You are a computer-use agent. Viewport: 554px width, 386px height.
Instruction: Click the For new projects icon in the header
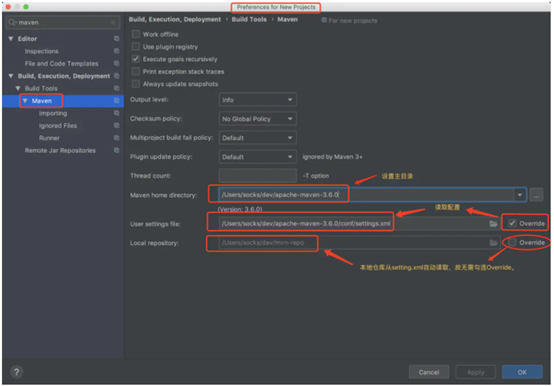pos(324,20)
